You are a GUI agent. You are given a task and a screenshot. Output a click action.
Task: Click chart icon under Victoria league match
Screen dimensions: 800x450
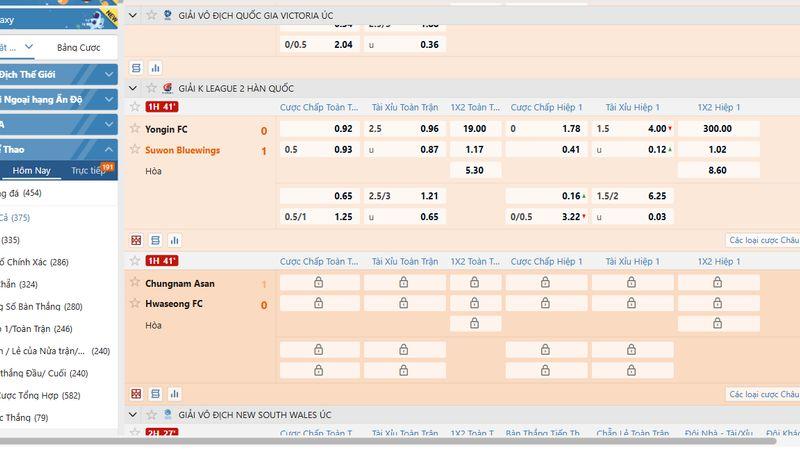point(155,68)
